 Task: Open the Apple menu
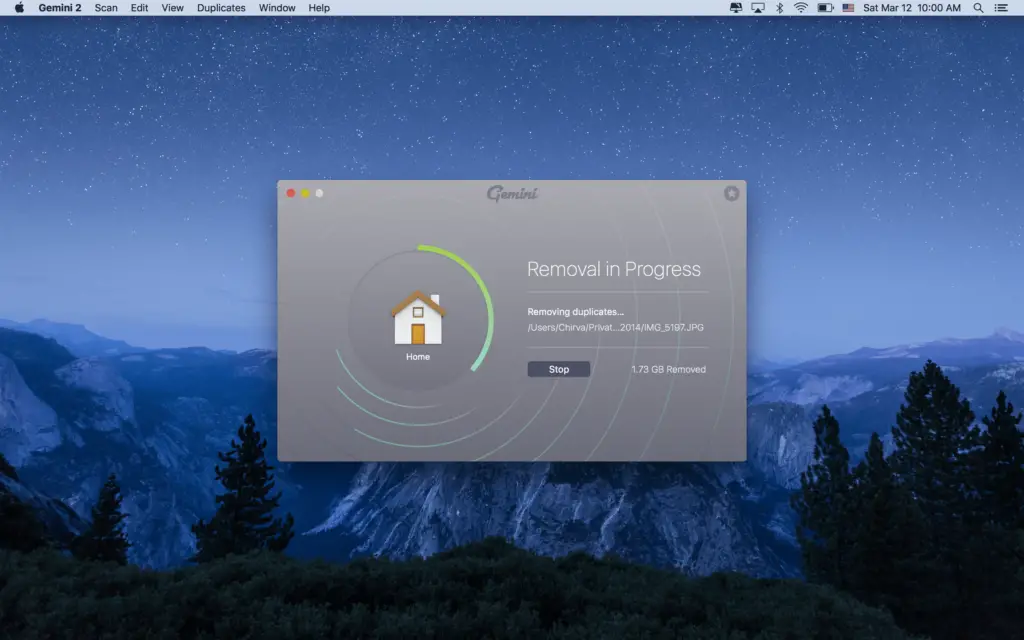19,8
